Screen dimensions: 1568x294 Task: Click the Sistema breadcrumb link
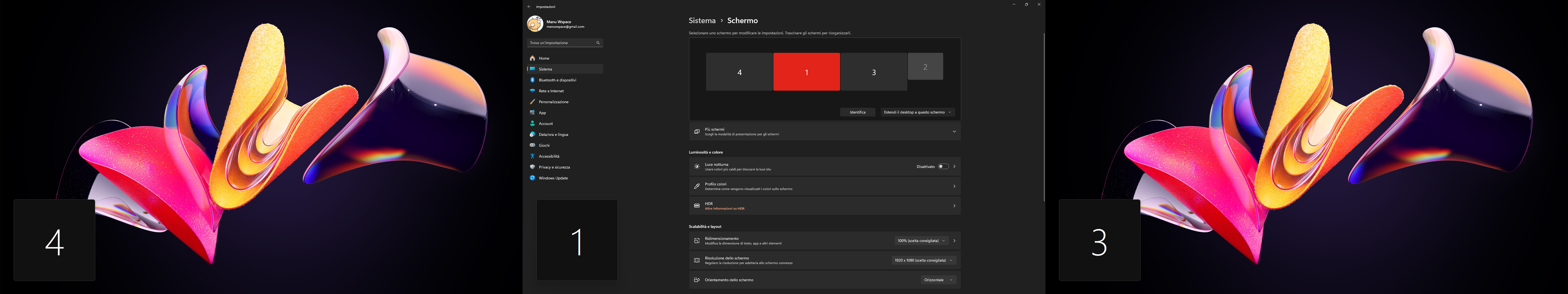click(x=702, y=21)
